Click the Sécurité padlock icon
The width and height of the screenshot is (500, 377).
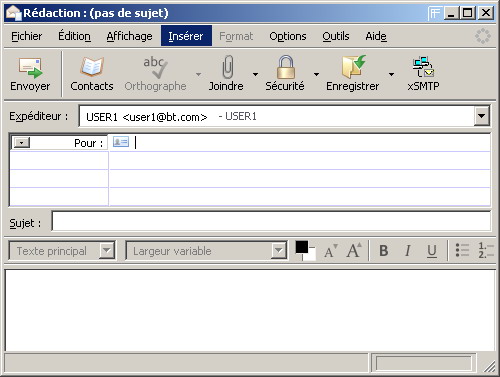[286, 67]
